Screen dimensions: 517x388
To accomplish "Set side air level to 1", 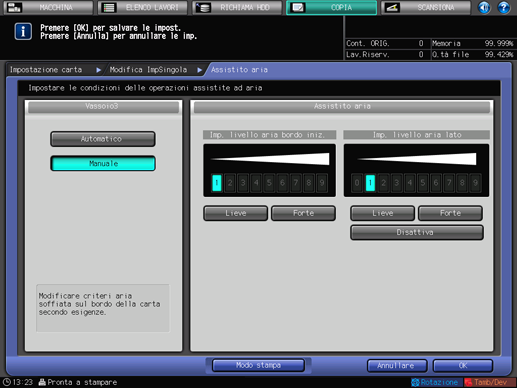I will [370, 183].
